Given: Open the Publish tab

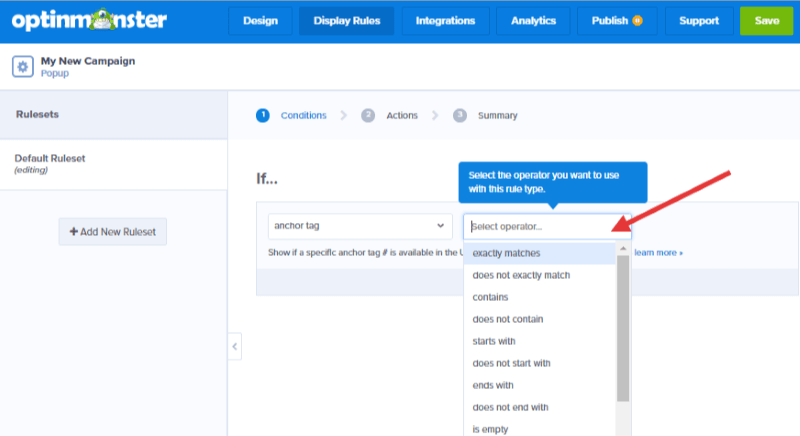Looking at the screenshot, I should (617, 21).
